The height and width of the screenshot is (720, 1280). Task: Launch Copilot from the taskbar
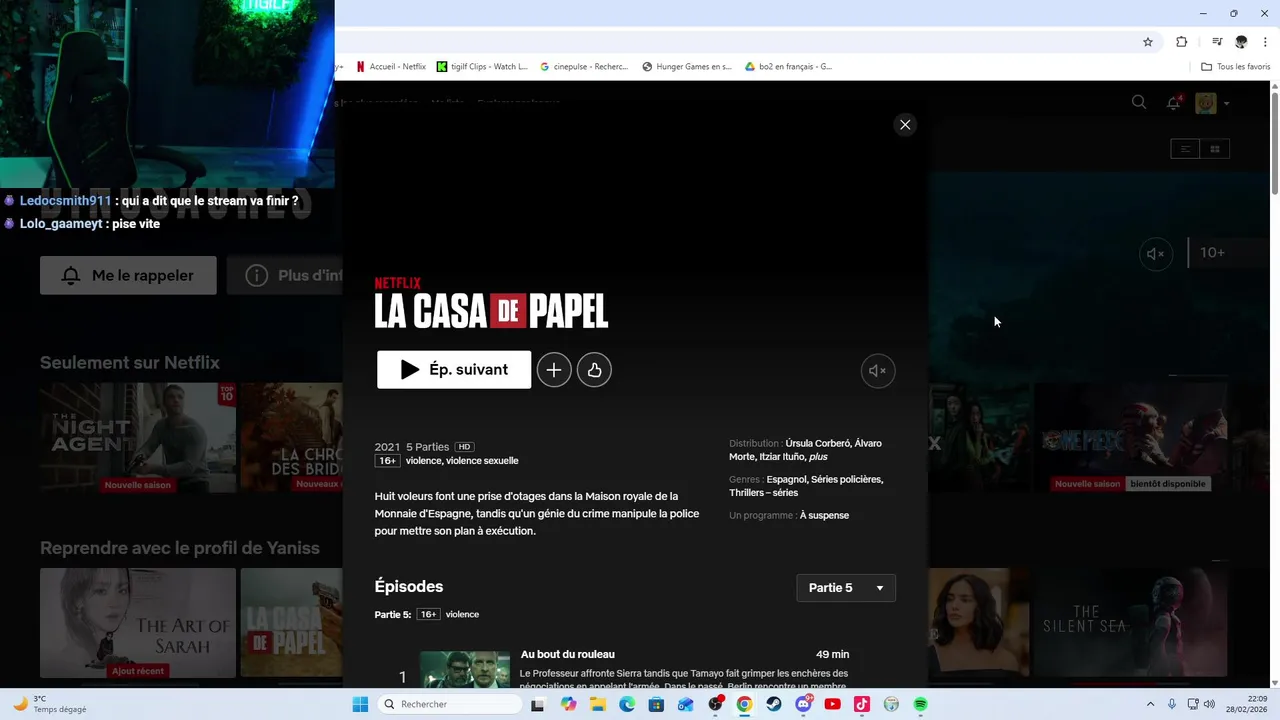(x=568, y=704)
